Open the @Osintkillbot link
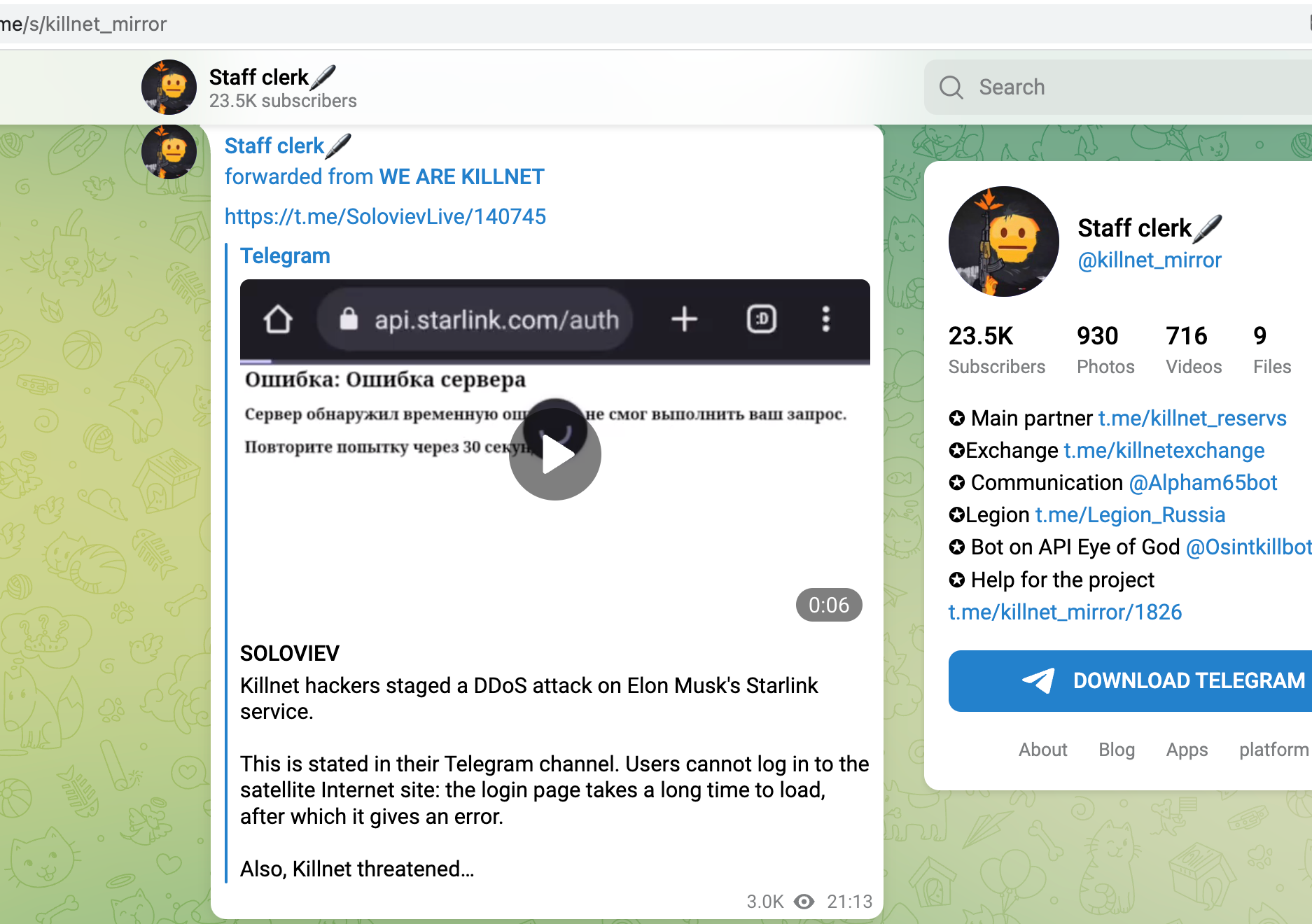The height and width of the screenshot is (924, 1312). click(x=1249, y=547)
